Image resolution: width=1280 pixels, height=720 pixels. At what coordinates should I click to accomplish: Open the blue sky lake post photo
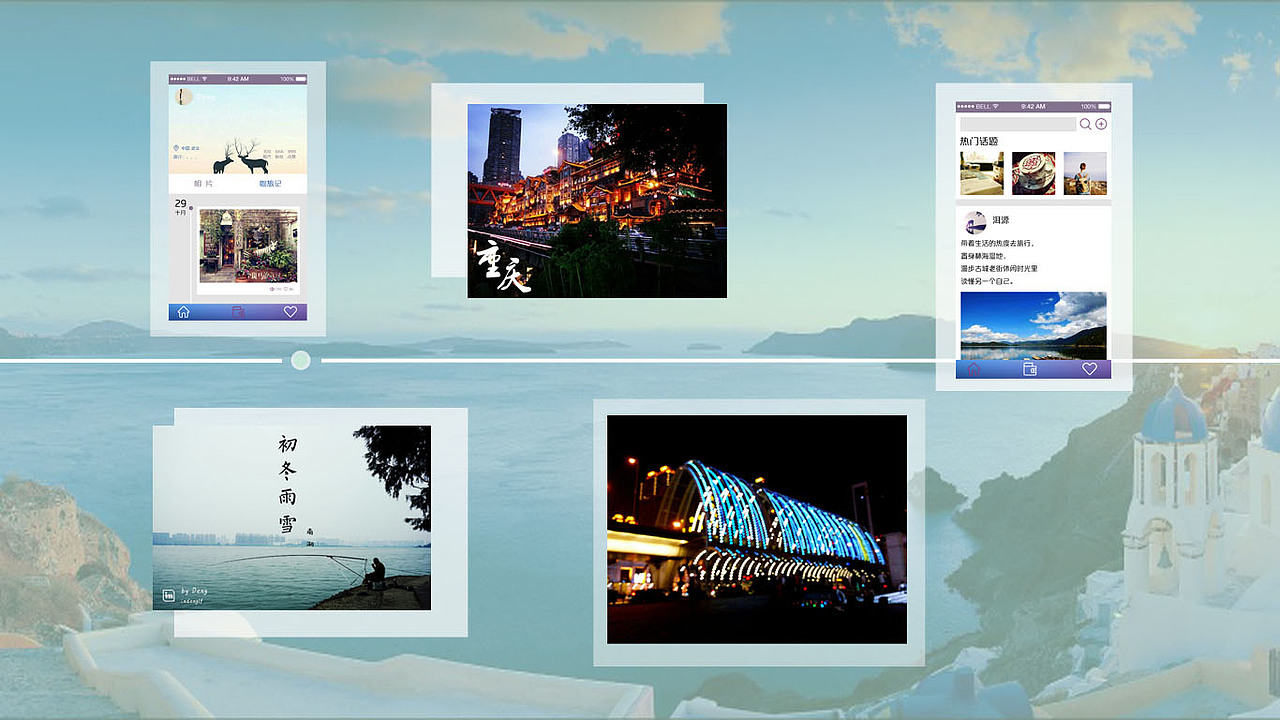click(x=1033, y=325)
